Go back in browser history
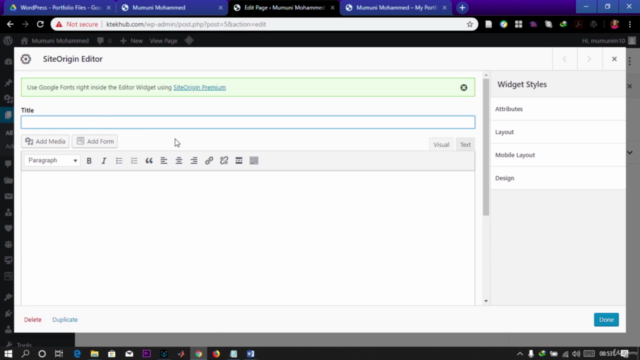Image resolution: width=640 pixels, height=360 pixels. click(x=10, y=24)
